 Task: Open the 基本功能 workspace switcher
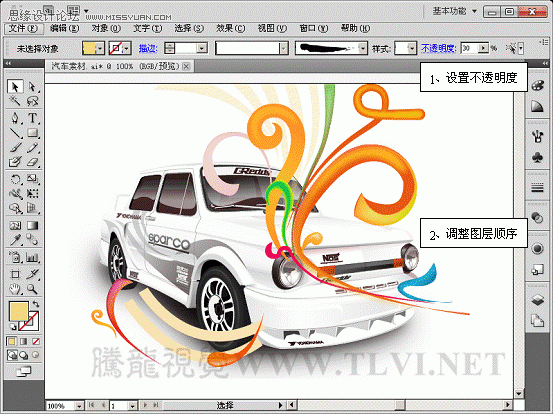pyautogui.click(x=455, y=11)
